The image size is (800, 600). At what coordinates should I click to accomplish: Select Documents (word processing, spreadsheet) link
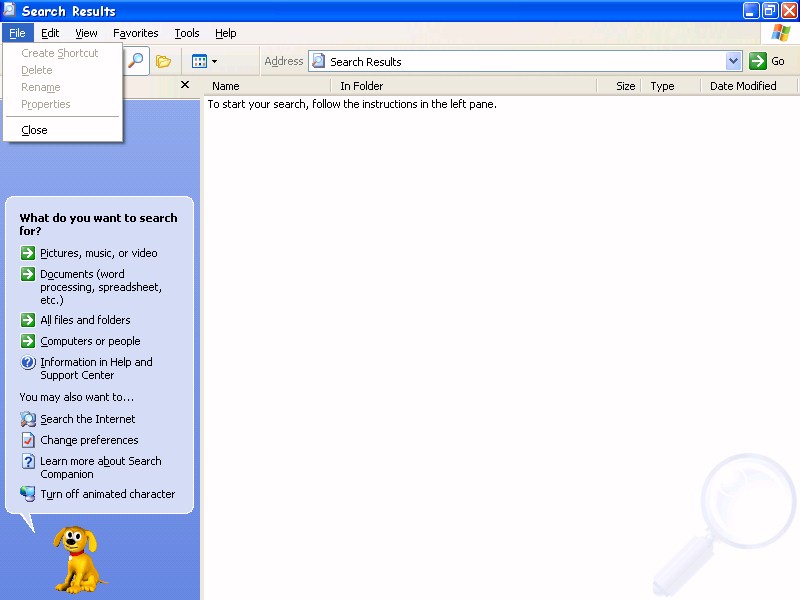pyautogui.click(x=101, y=287)
